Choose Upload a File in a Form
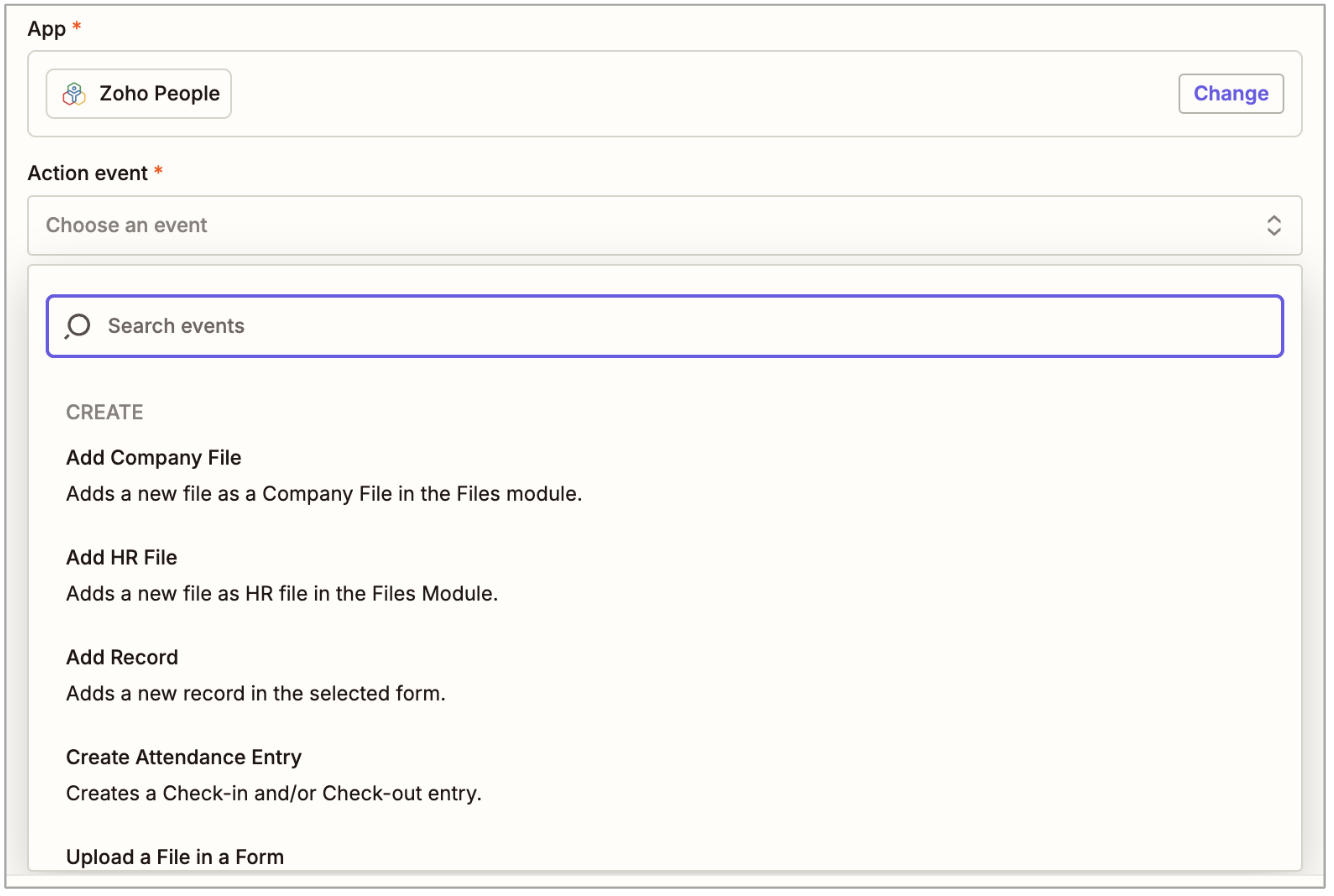1334x896 pixels. [x=175, y=857]
